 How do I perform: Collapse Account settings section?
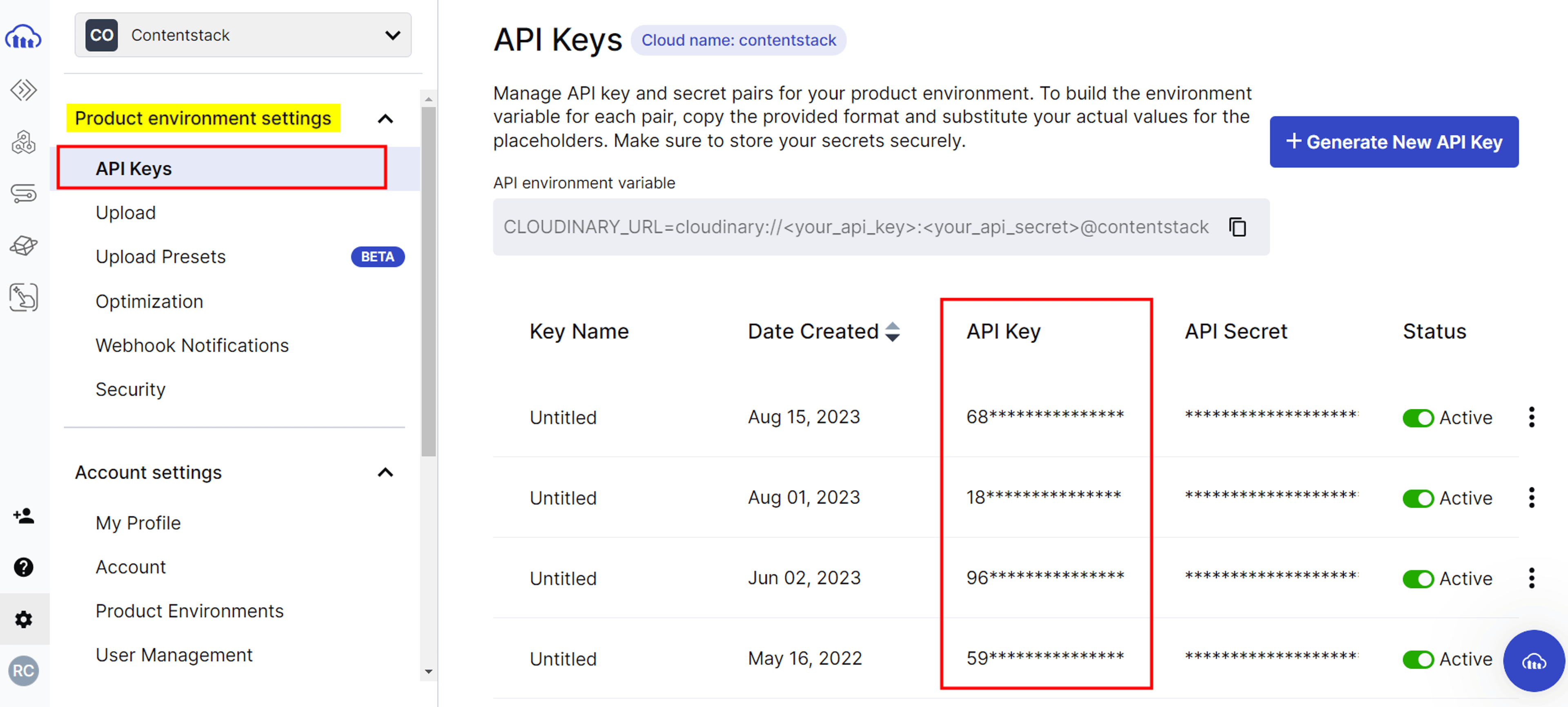(385, 473)
